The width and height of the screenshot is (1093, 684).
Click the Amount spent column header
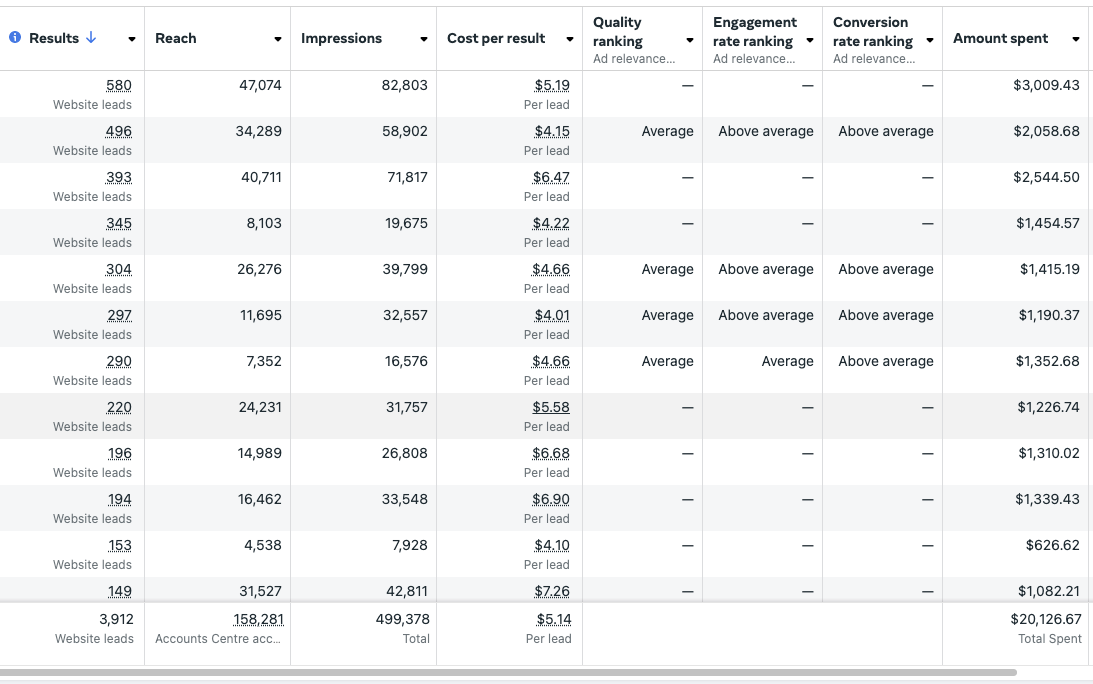(x=1000, y=38)
